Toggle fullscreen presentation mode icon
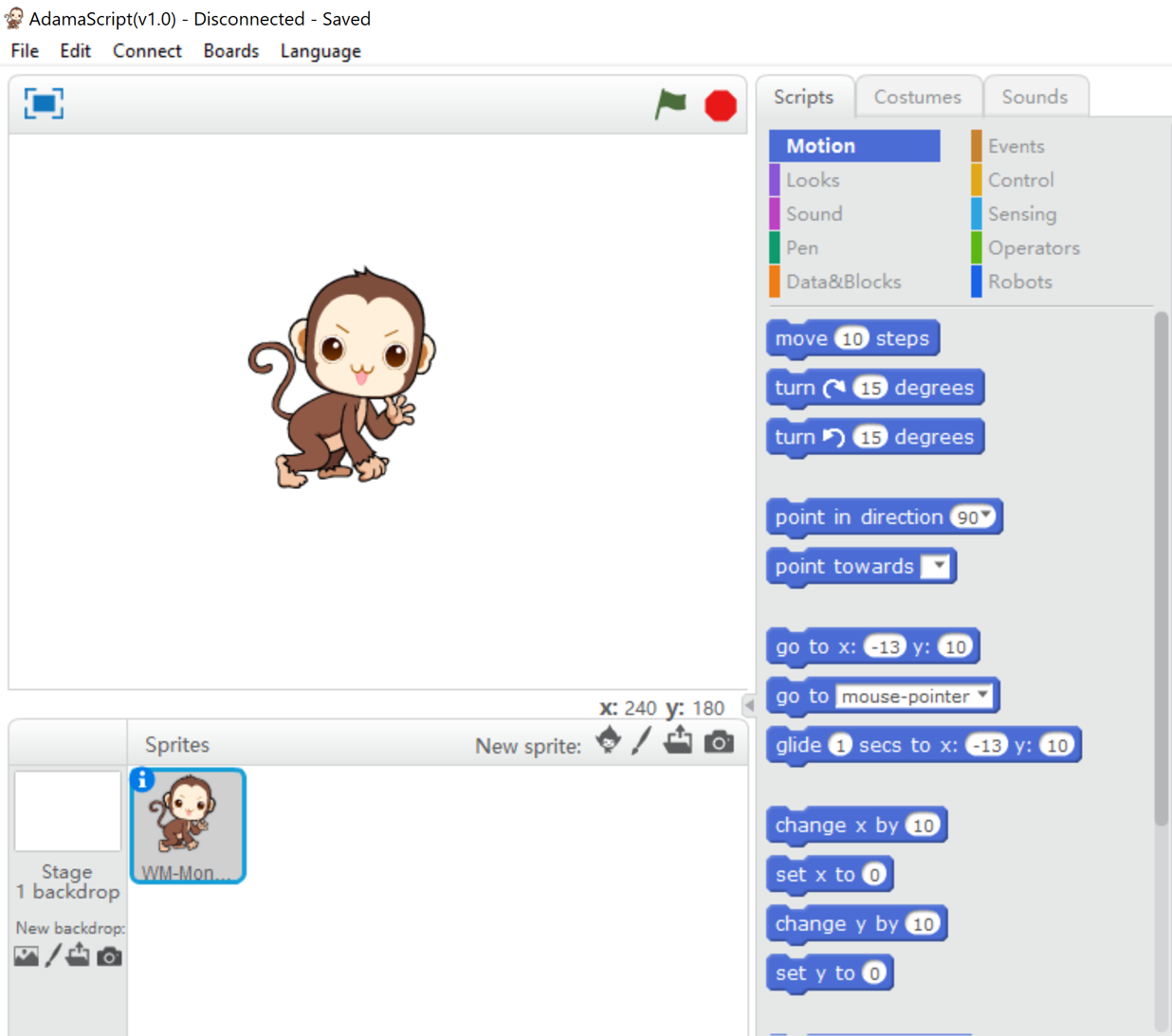Screen dimensions: 1172x1036 (x=44, y=103)
